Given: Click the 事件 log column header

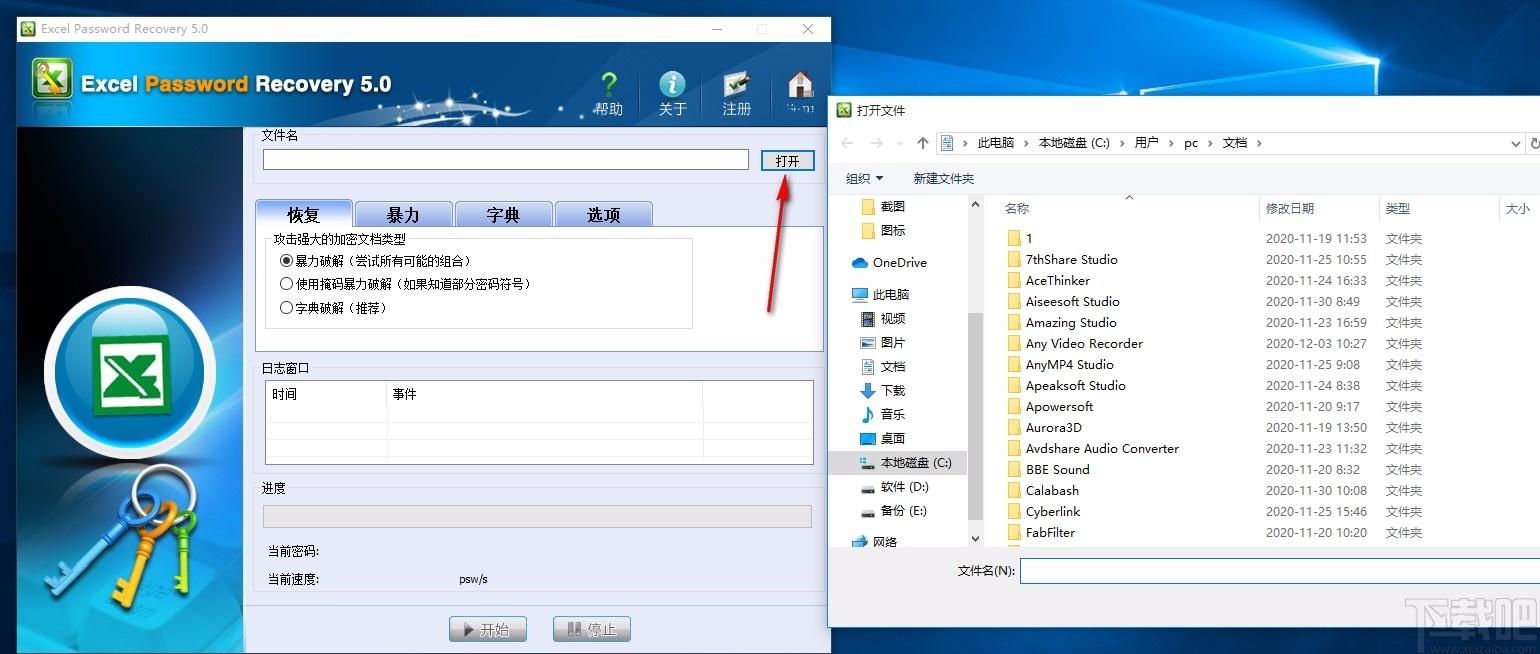Looking at the screenshot, I should [545, 395].
